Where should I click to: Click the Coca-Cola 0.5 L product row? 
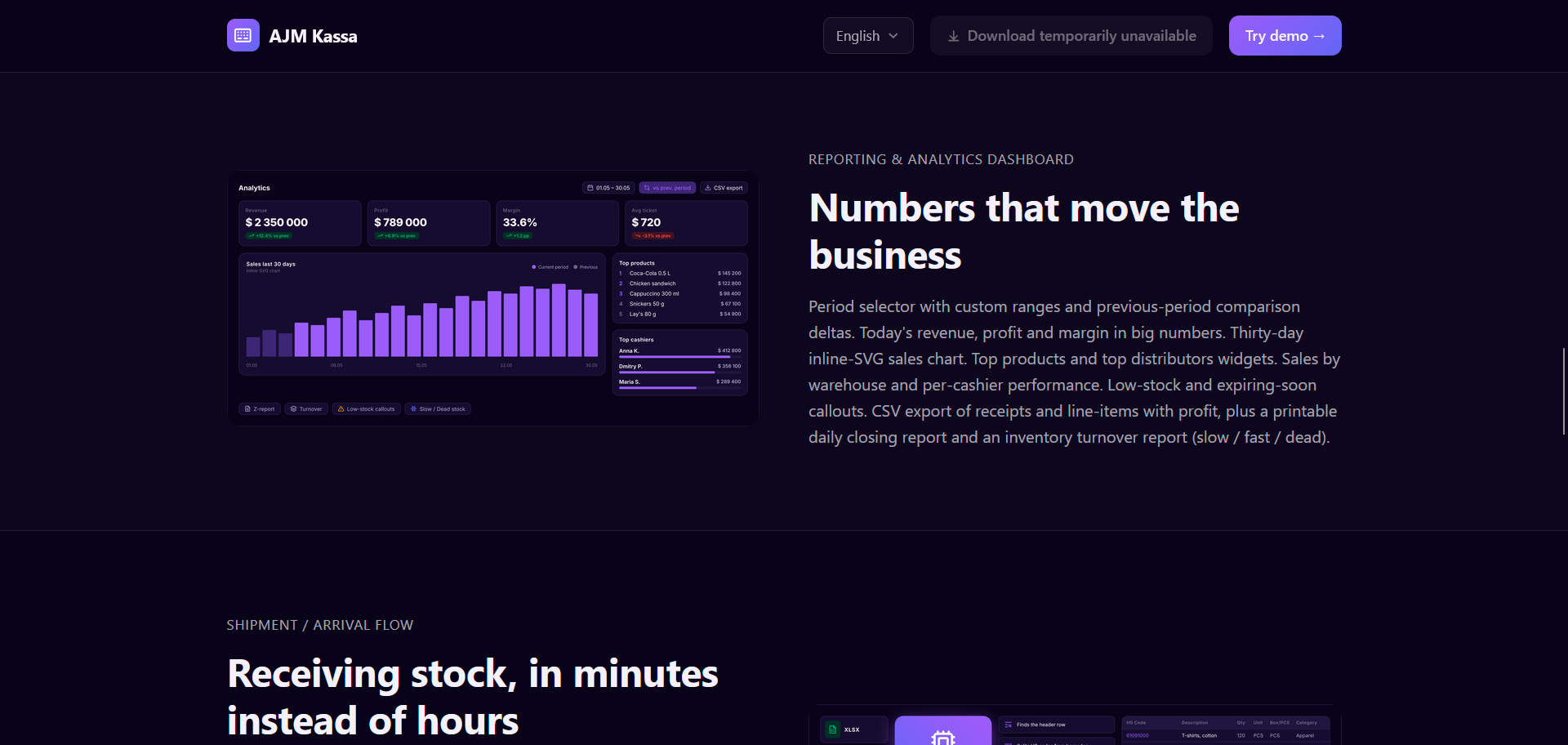coord(679,274)
